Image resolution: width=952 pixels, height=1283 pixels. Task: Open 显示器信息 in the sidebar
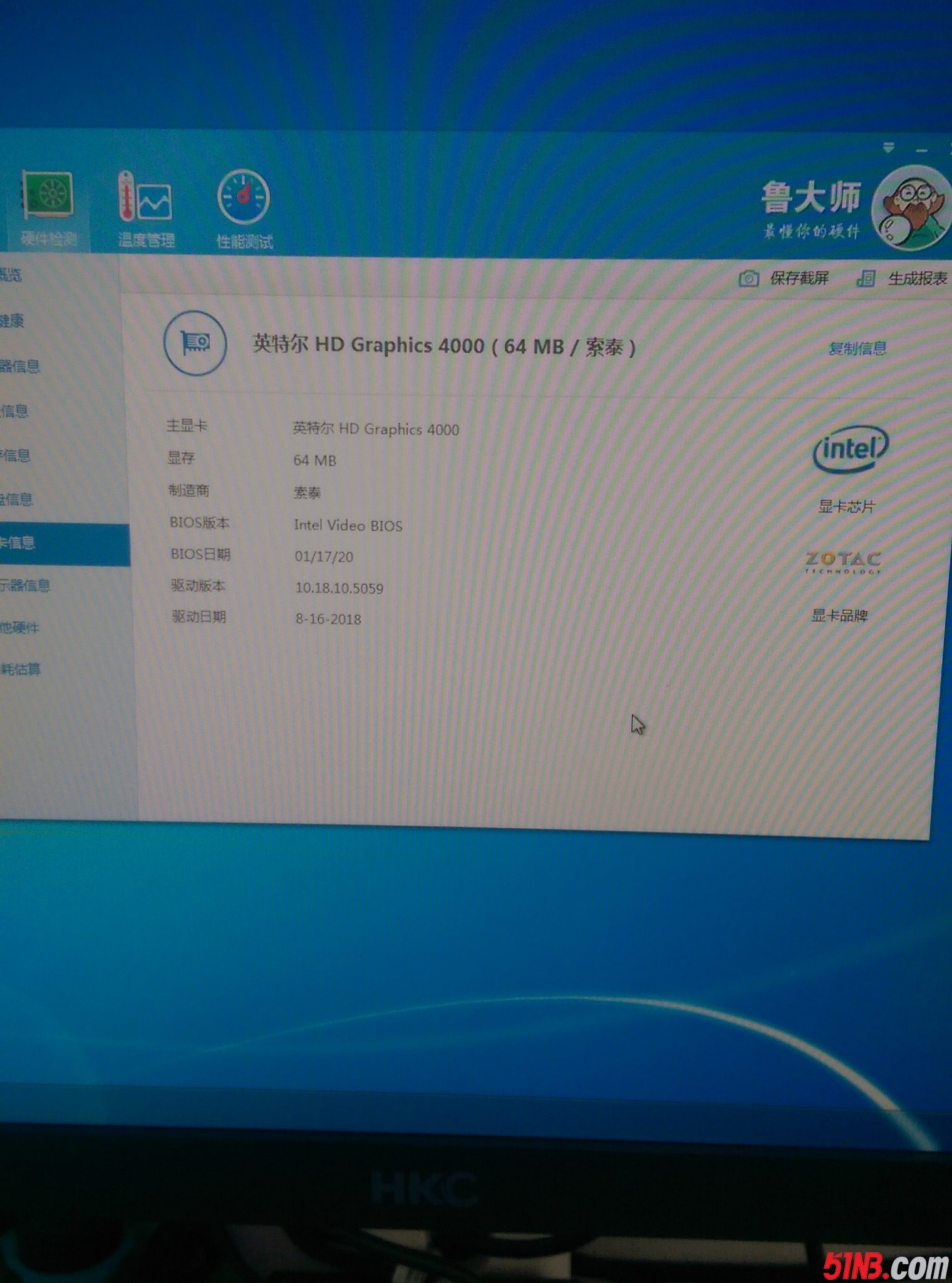click(x=25, y=586)
